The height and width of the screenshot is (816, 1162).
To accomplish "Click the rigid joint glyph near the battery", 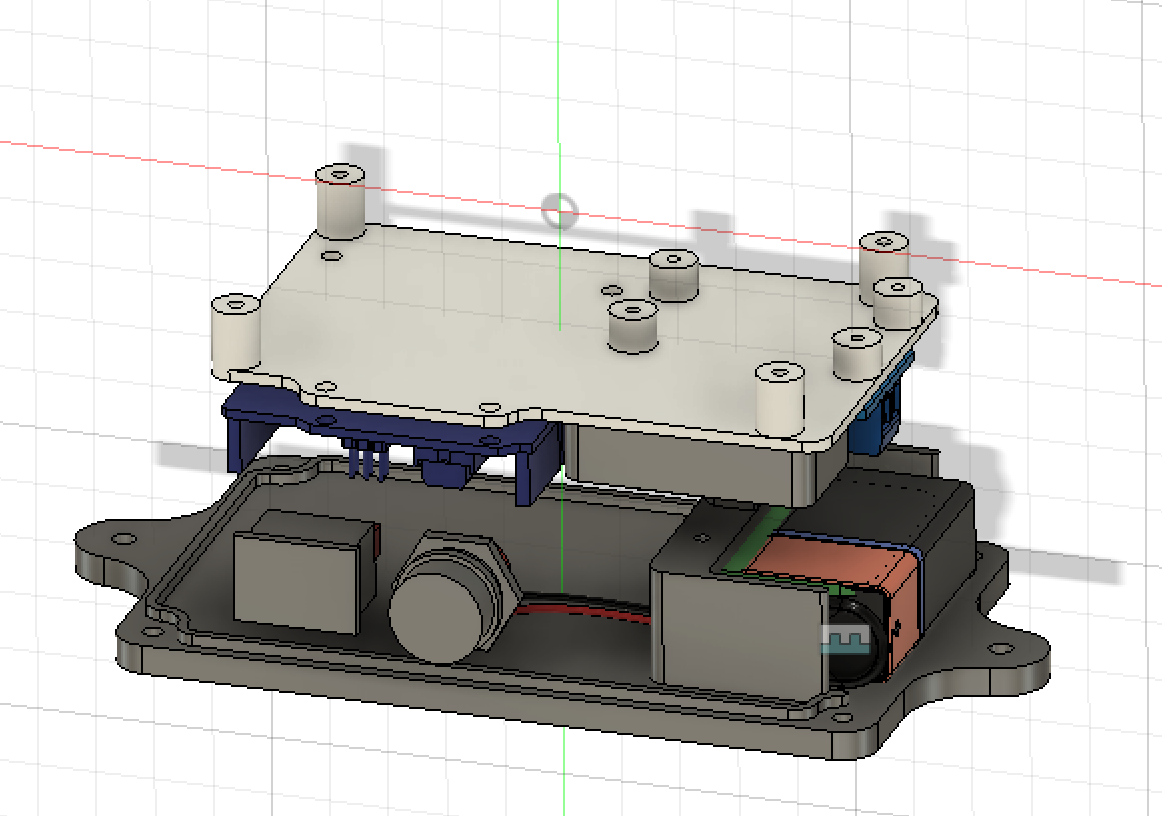I will [x=844, y=639].
